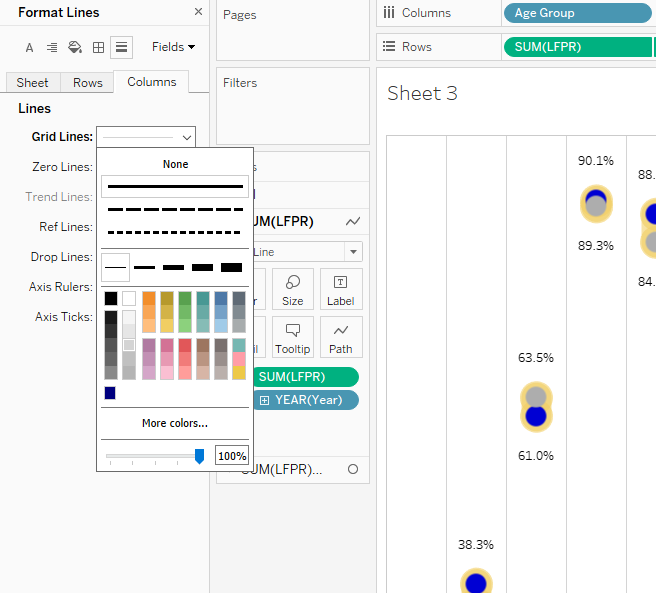Close the Format Lines pane

pyautogui.click(x=198, y=12)
